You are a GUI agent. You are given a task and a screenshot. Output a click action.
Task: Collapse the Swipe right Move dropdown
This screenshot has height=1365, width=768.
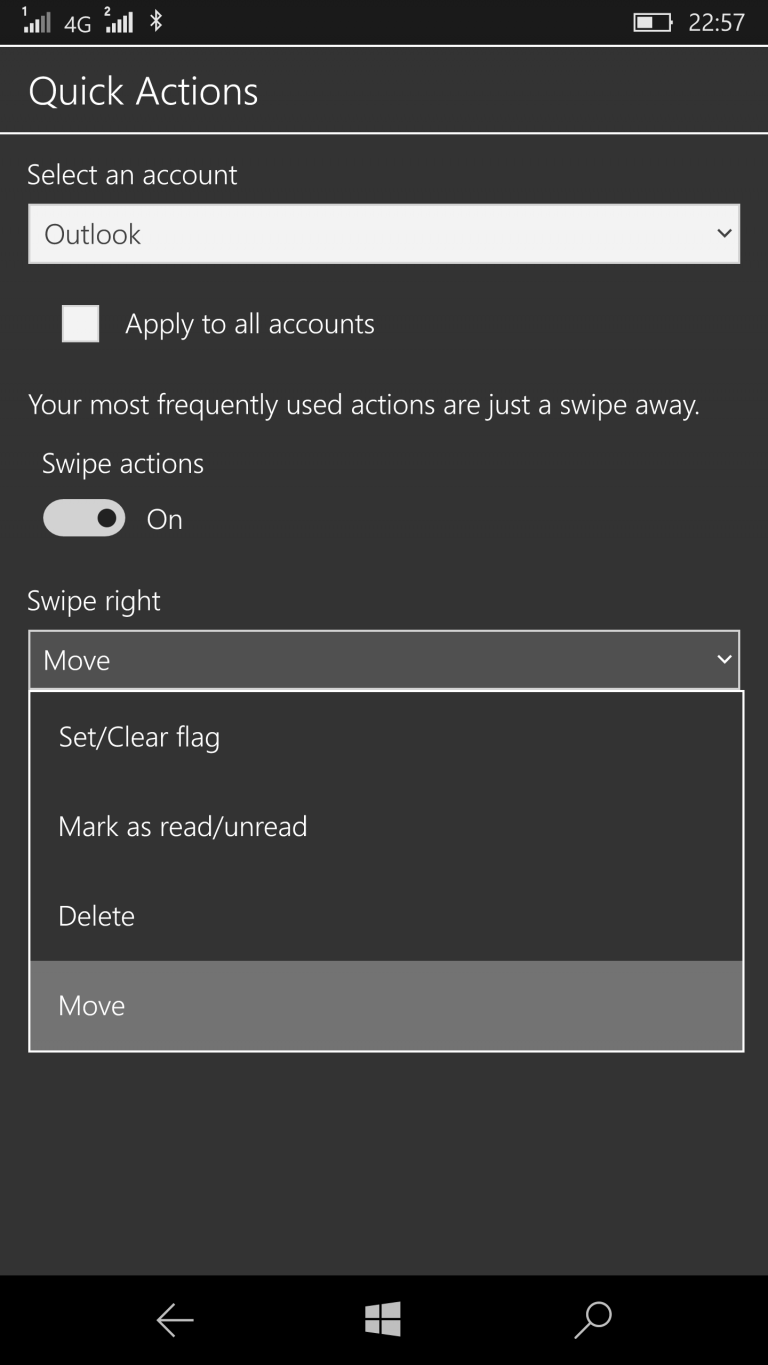coord(384,660)
